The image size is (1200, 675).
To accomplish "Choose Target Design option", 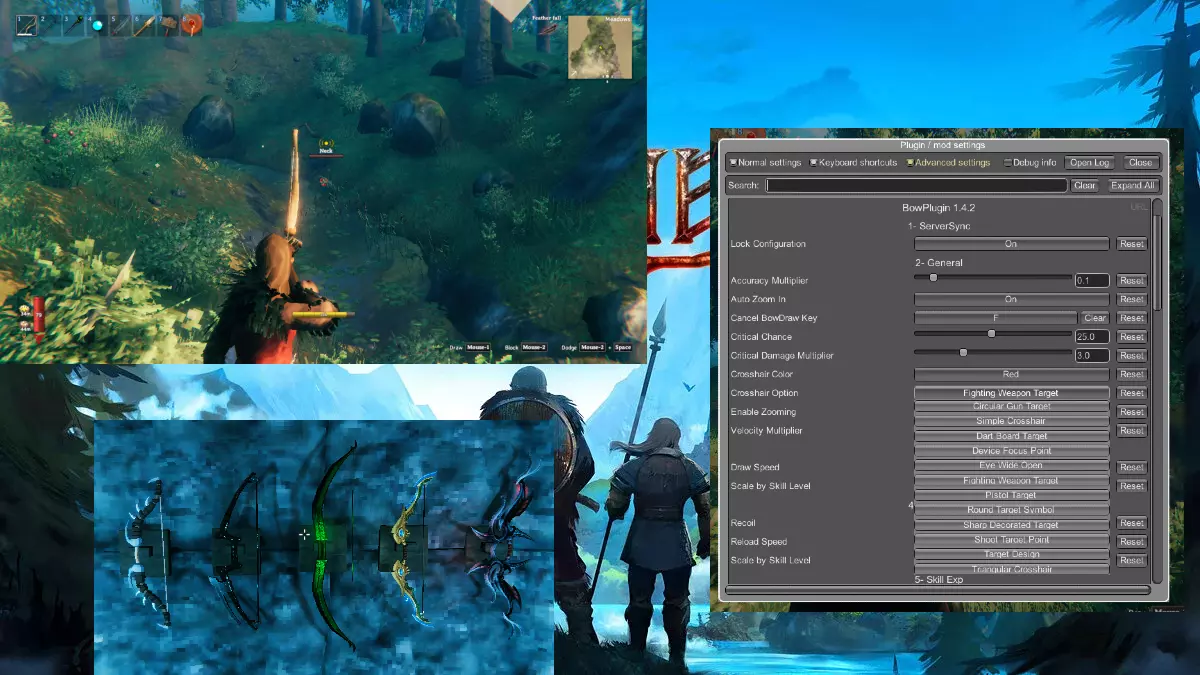I will coord(1011,554).
